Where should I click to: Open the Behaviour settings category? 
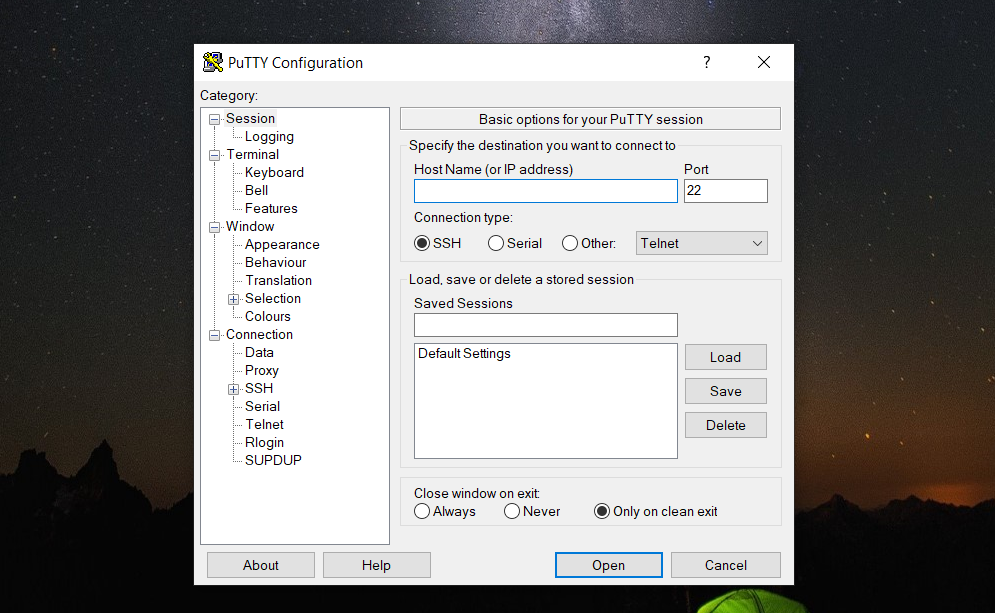275,262
